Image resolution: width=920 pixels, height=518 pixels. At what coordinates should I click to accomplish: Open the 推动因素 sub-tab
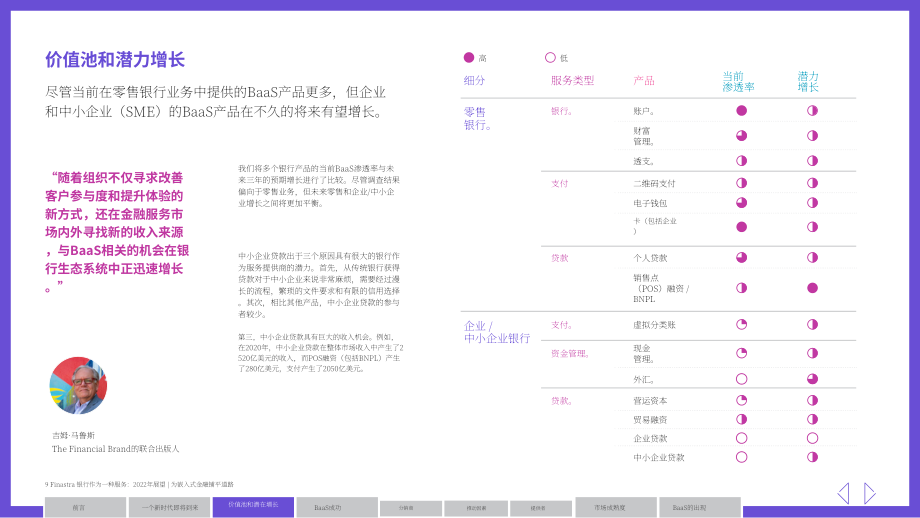tap(476, 509)
